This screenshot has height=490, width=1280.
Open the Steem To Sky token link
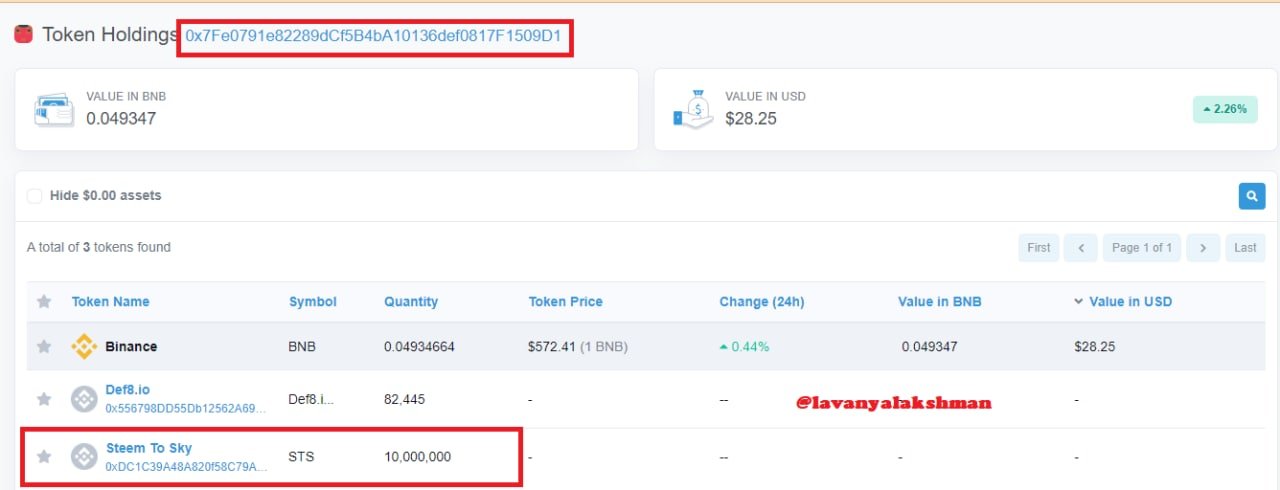click(149, 448)
